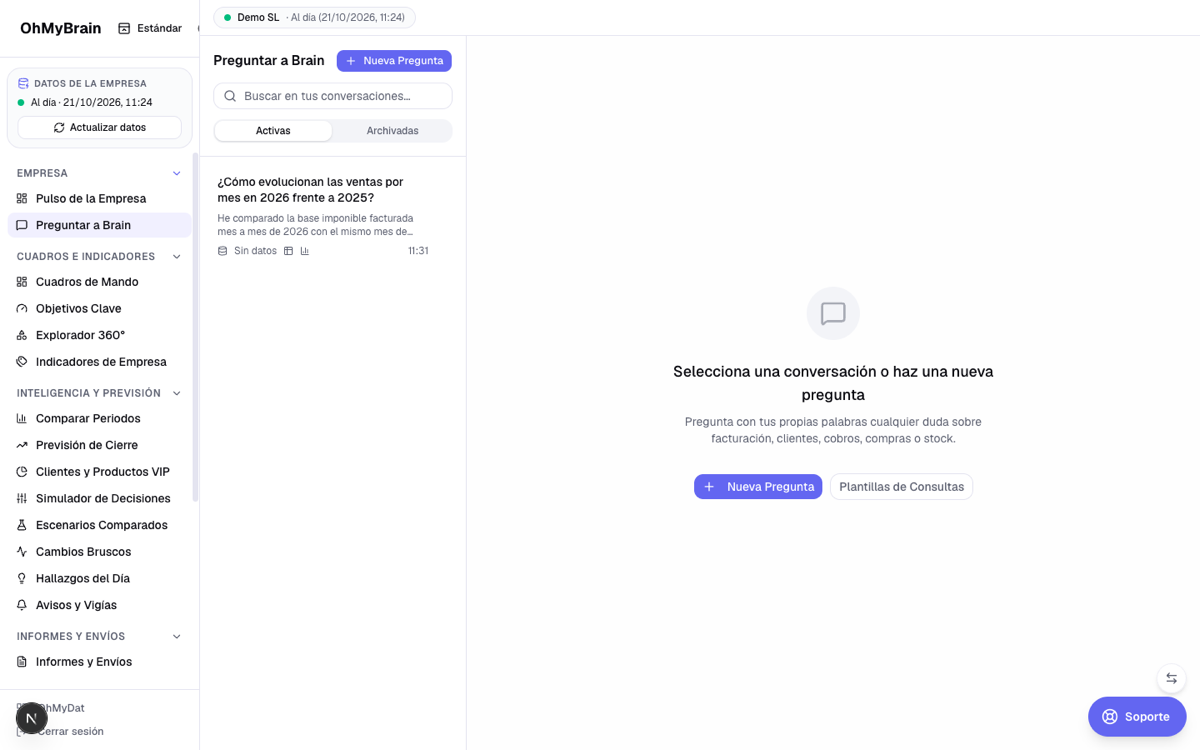Open Clientes y Productos VIP
The image size is (1200, 750).
(x=99, y=472)
